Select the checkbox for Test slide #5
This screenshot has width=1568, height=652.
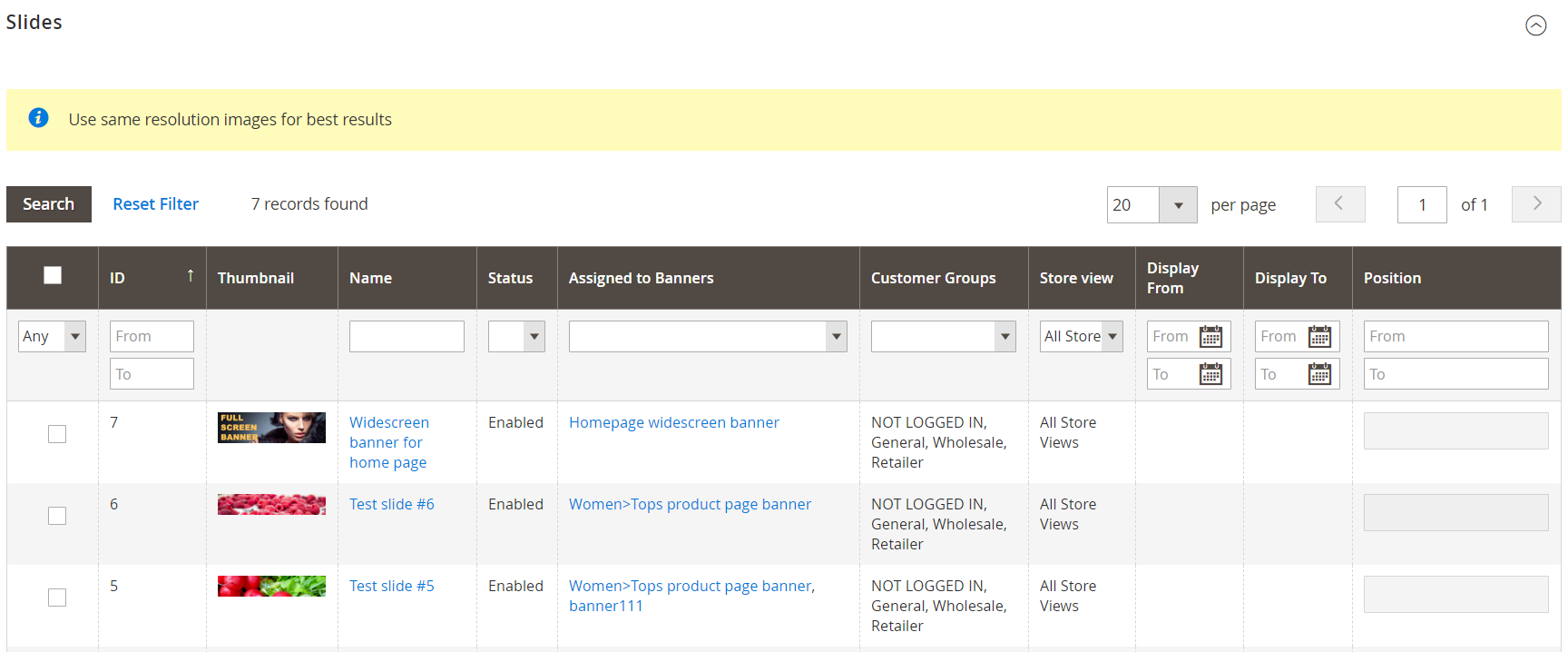(x=57, y=598)
